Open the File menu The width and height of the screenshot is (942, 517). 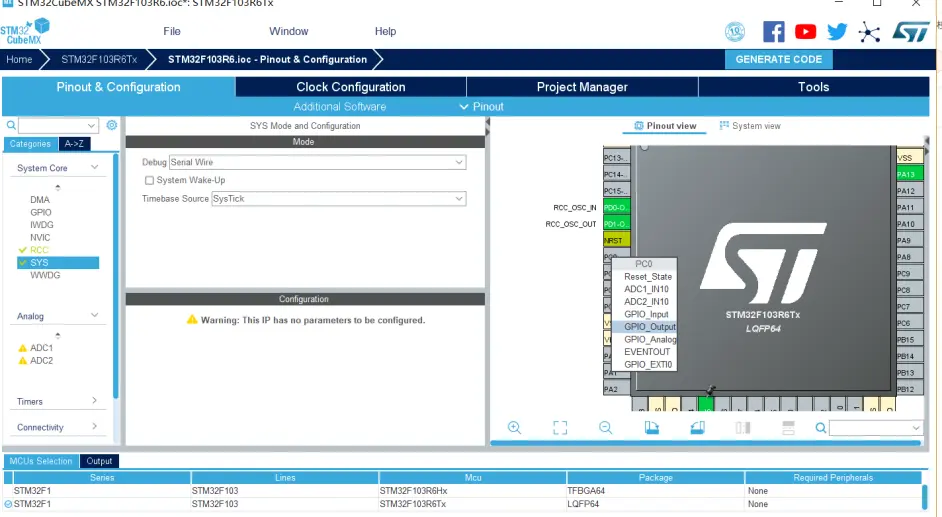pyautogui.click(x=172, y=31)
